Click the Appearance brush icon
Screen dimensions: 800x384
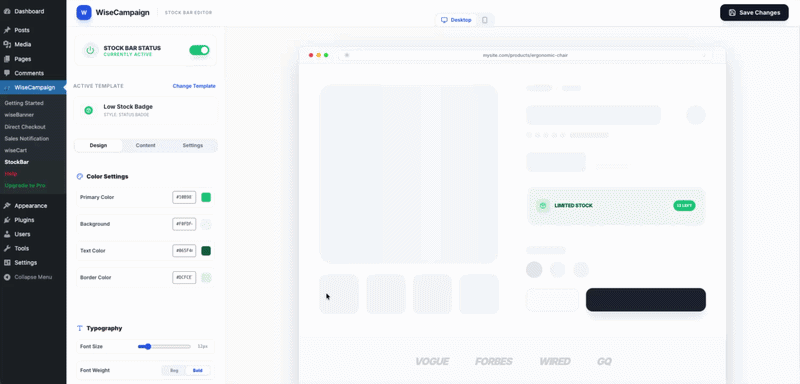coord(7,206)
